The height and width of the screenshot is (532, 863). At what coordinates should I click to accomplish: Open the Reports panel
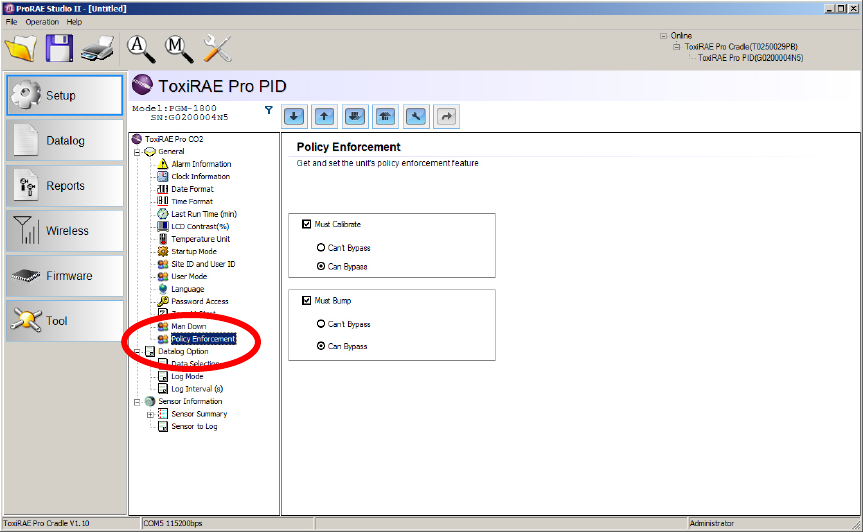click(64, 185)
